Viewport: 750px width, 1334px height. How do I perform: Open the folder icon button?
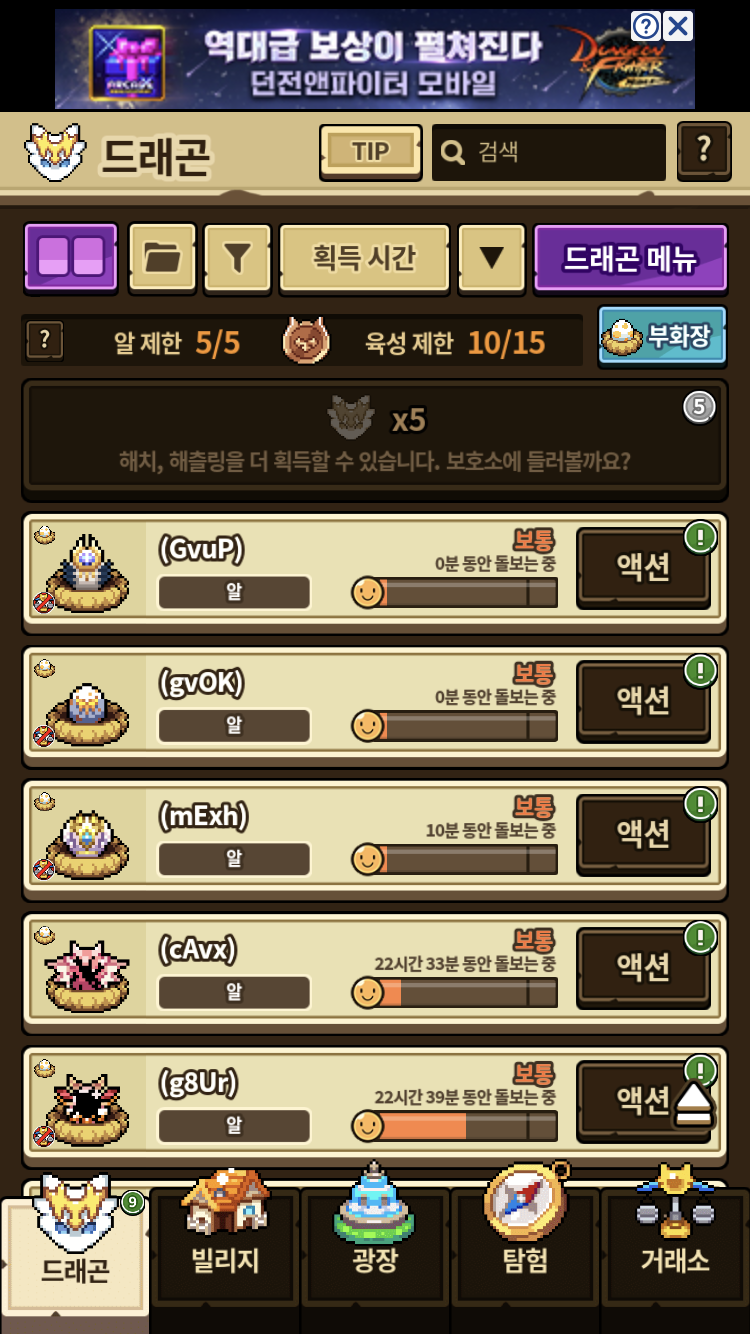pos(163,257)
